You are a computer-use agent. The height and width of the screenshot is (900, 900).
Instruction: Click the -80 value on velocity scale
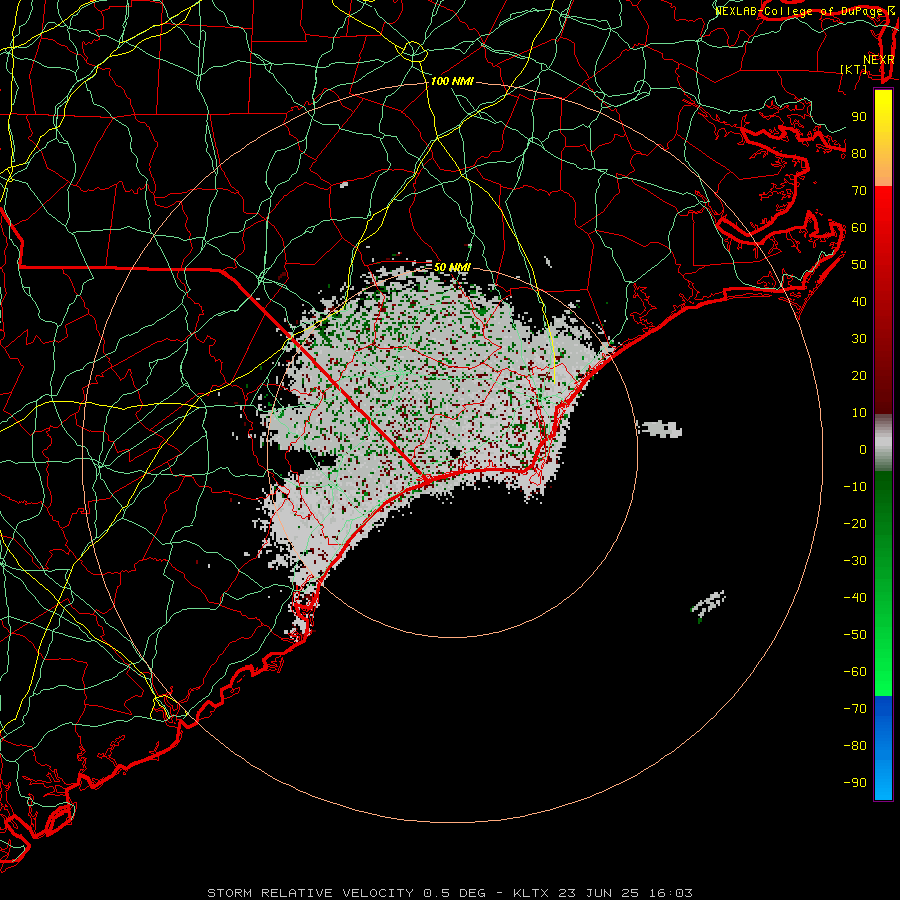click(x=855, y=746)
